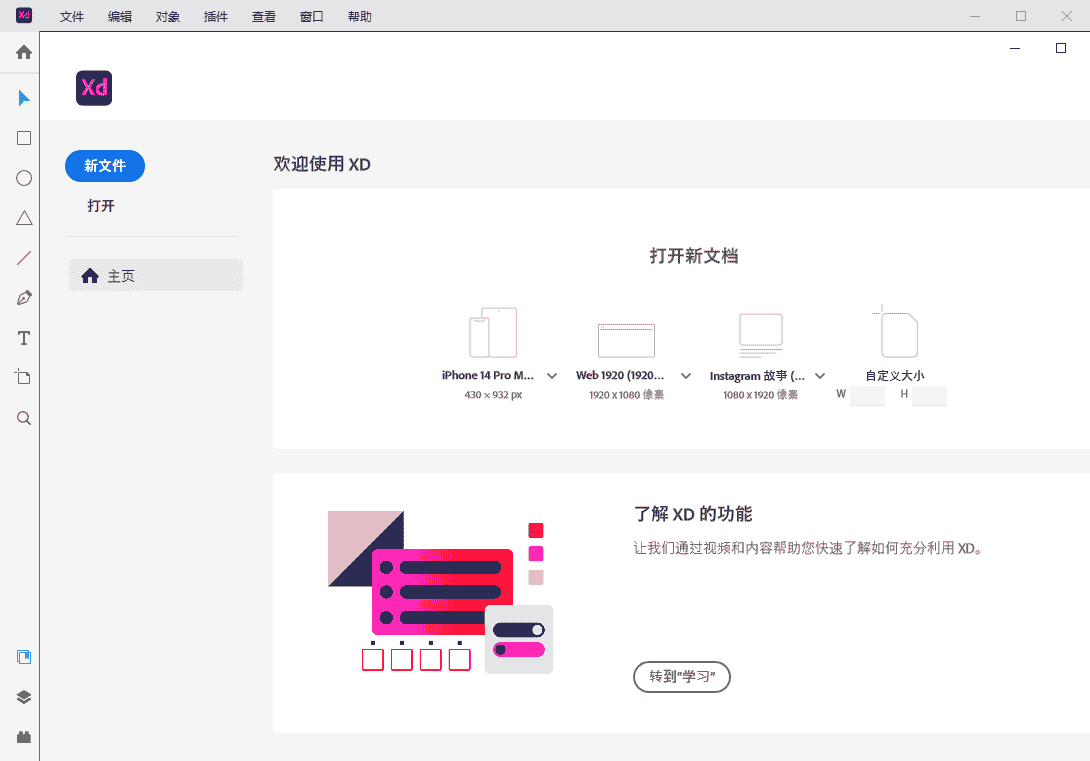1090x761 pixels.
Task: Select the Ellipse tool
Action: click(24, 178)
